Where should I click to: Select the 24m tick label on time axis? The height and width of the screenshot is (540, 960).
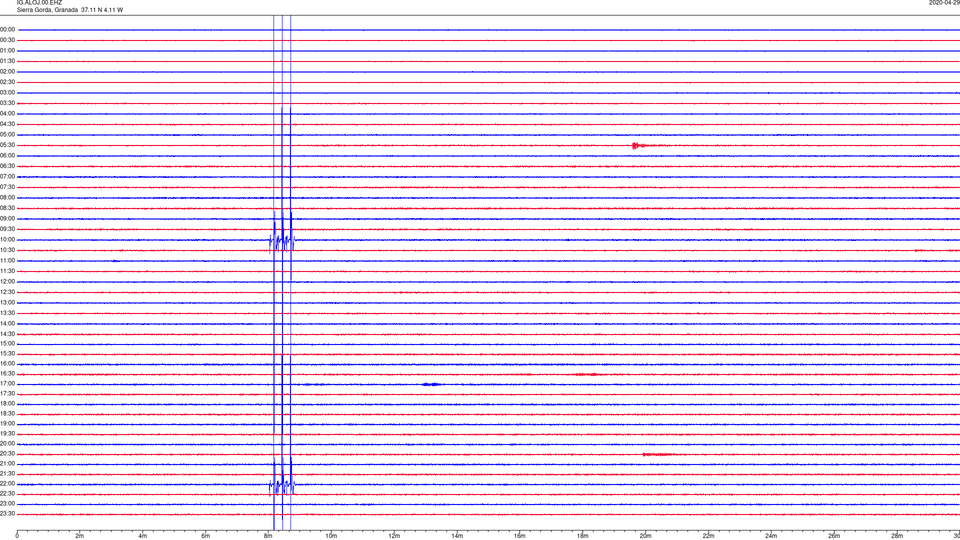click(x=771, y=536)
